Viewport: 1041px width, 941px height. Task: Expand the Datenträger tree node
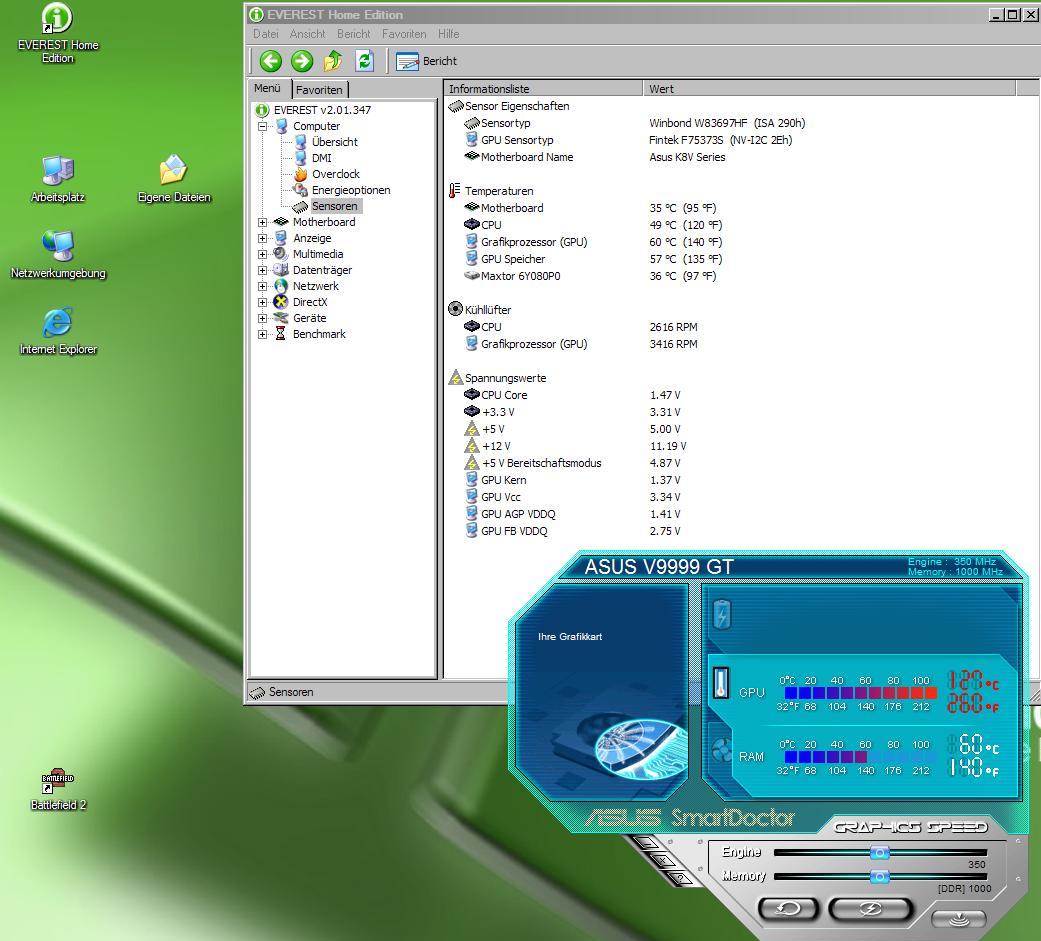pos(262,270)
